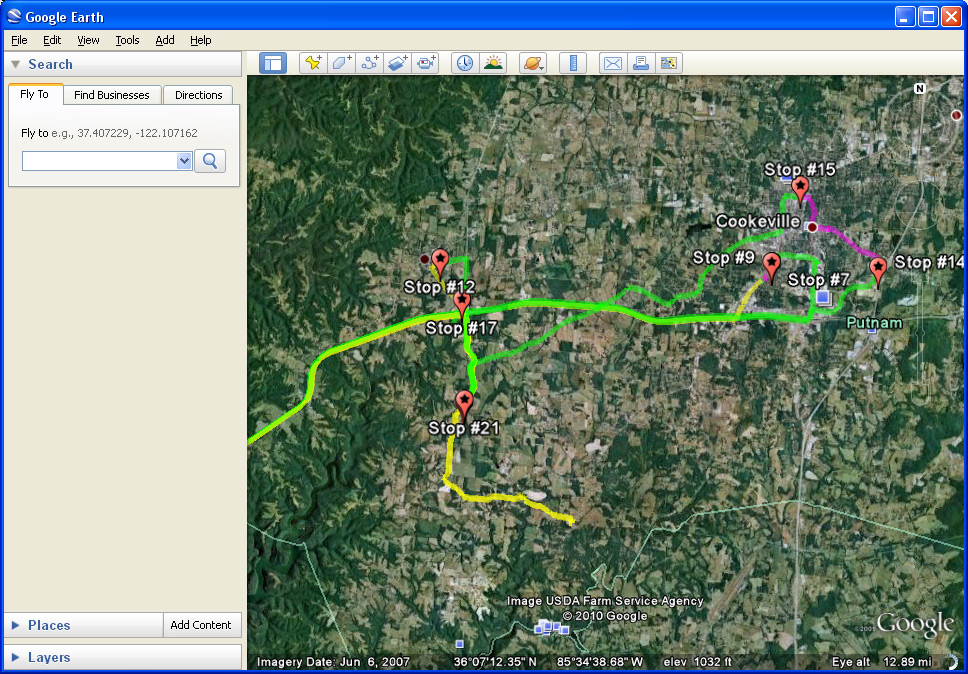Screen dimensions: 968x674
Task: Maximize the Google Earth window
Action: pos(928,17)
